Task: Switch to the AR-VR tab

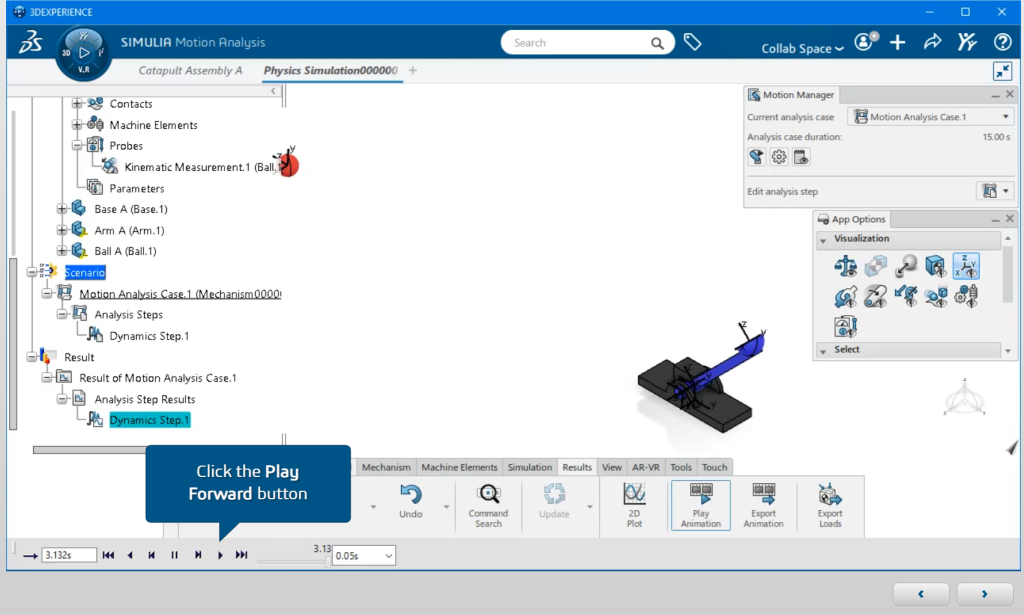Action: (645, 467)
